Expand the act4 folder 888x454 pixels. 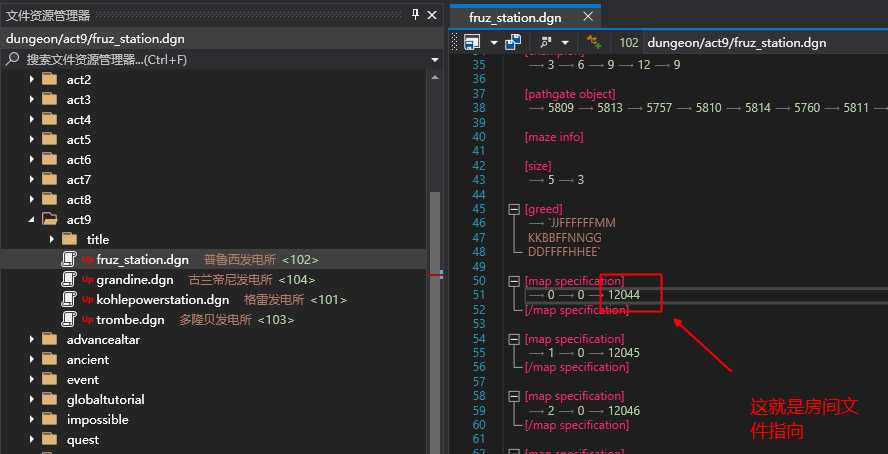[x=31, y=119]
